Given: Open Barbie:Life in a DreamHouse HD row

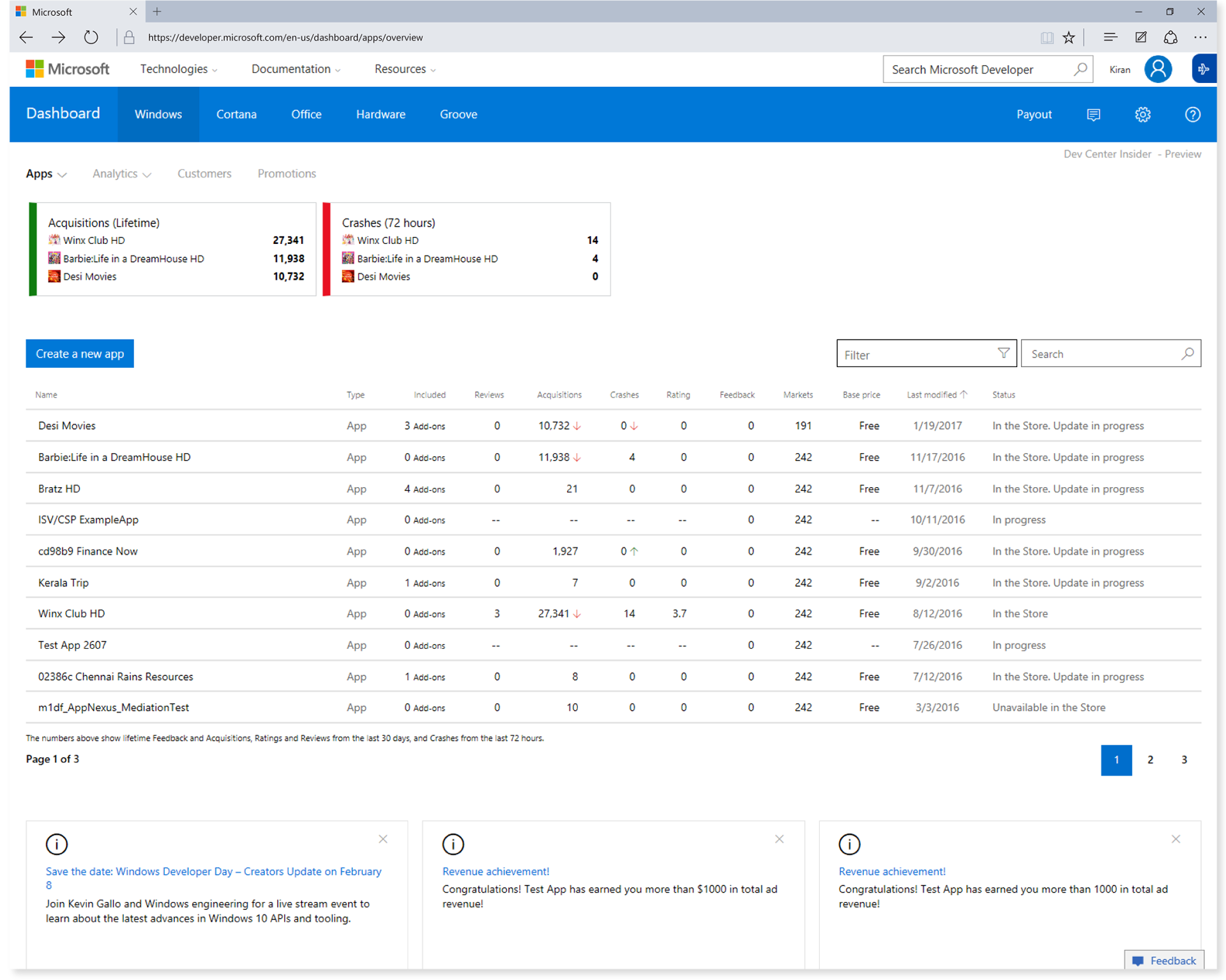Looking at the screenshot, I should [613, 457].
